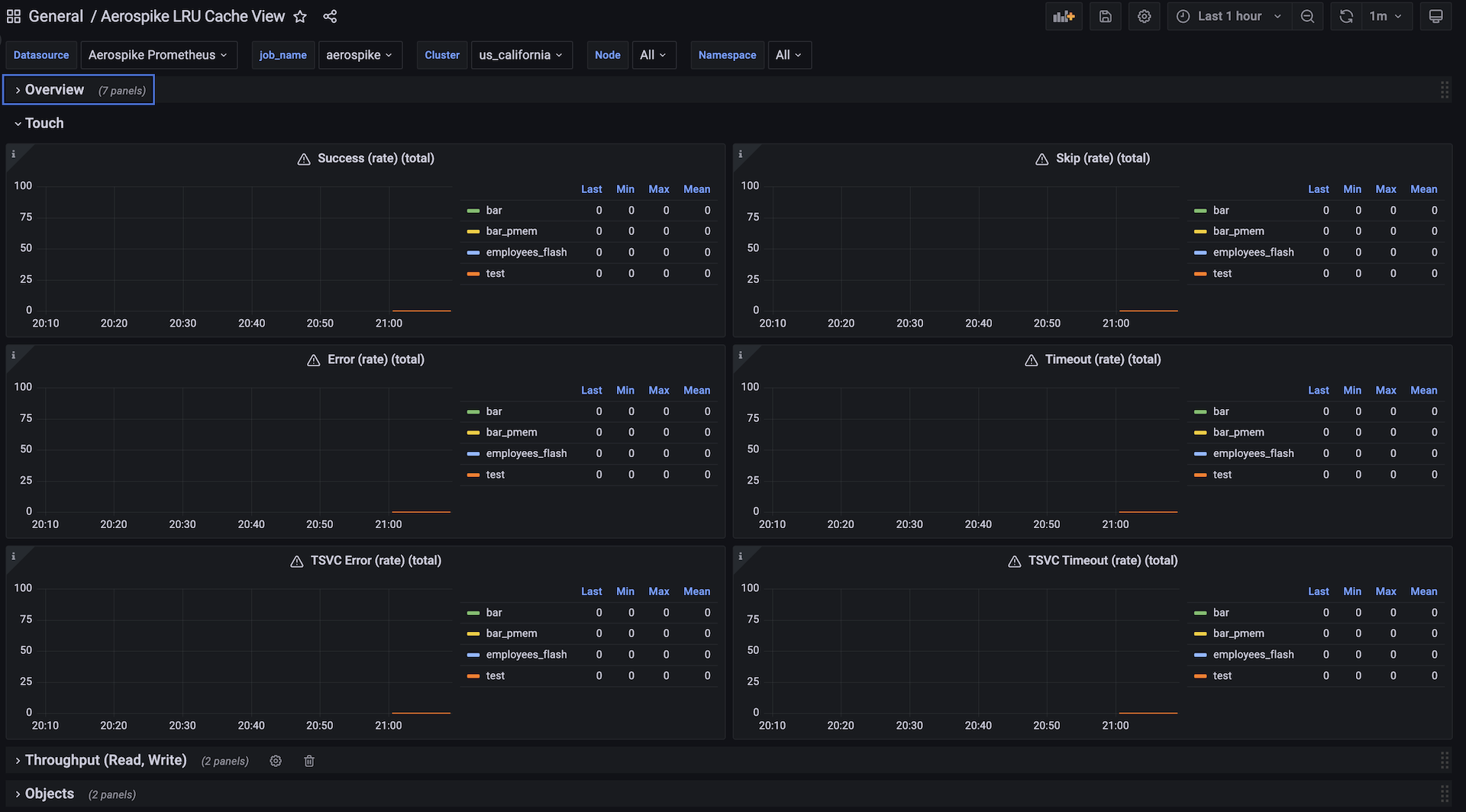
Task: Open the Cluster us_california dropdown
Action: [x=521, y=55]
